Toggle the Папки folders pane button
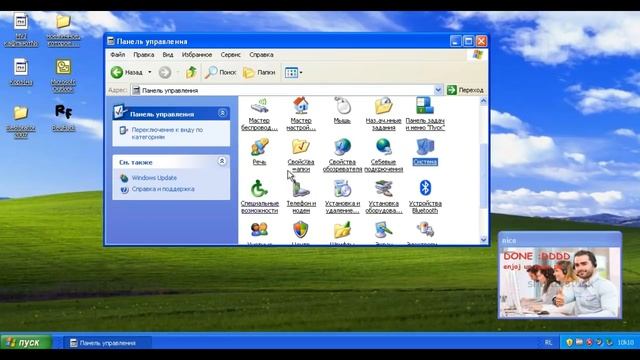This screenshot has width=640, height=360. (259, 72)
